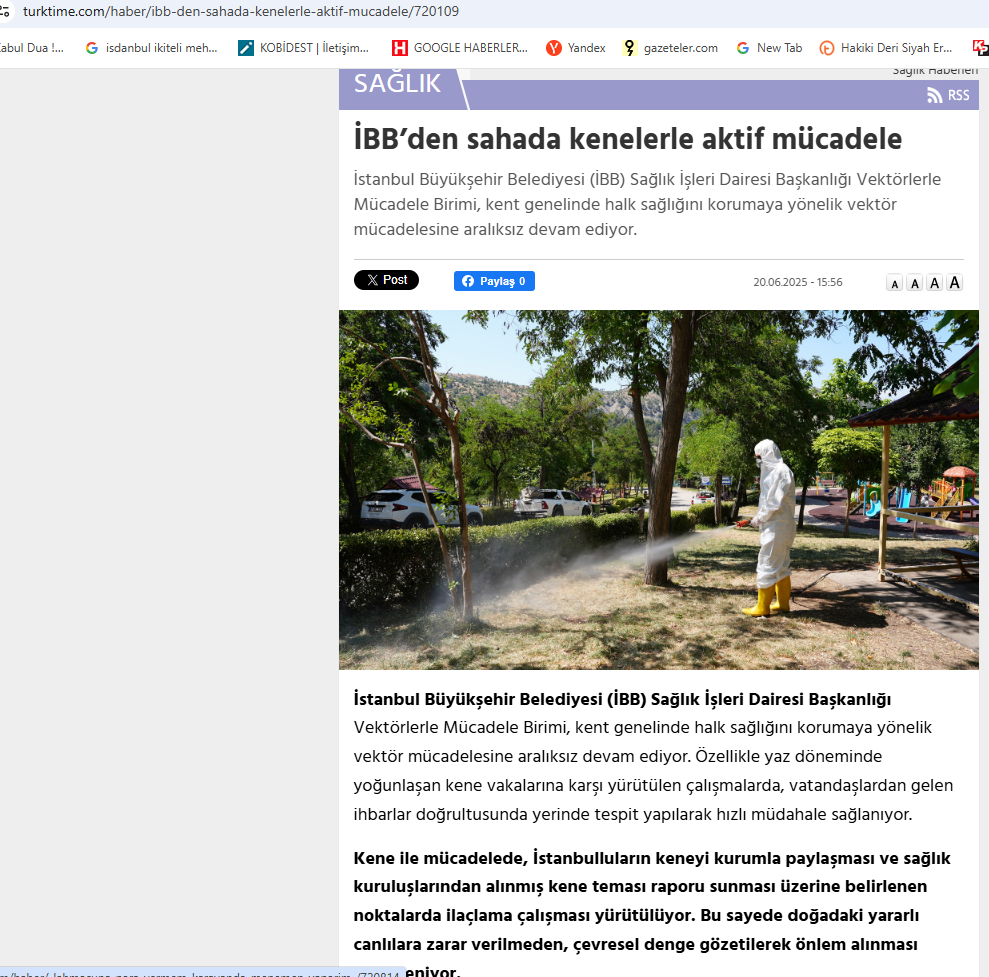Open the RSS link text
989x977 pixels.
click(958, 95)
